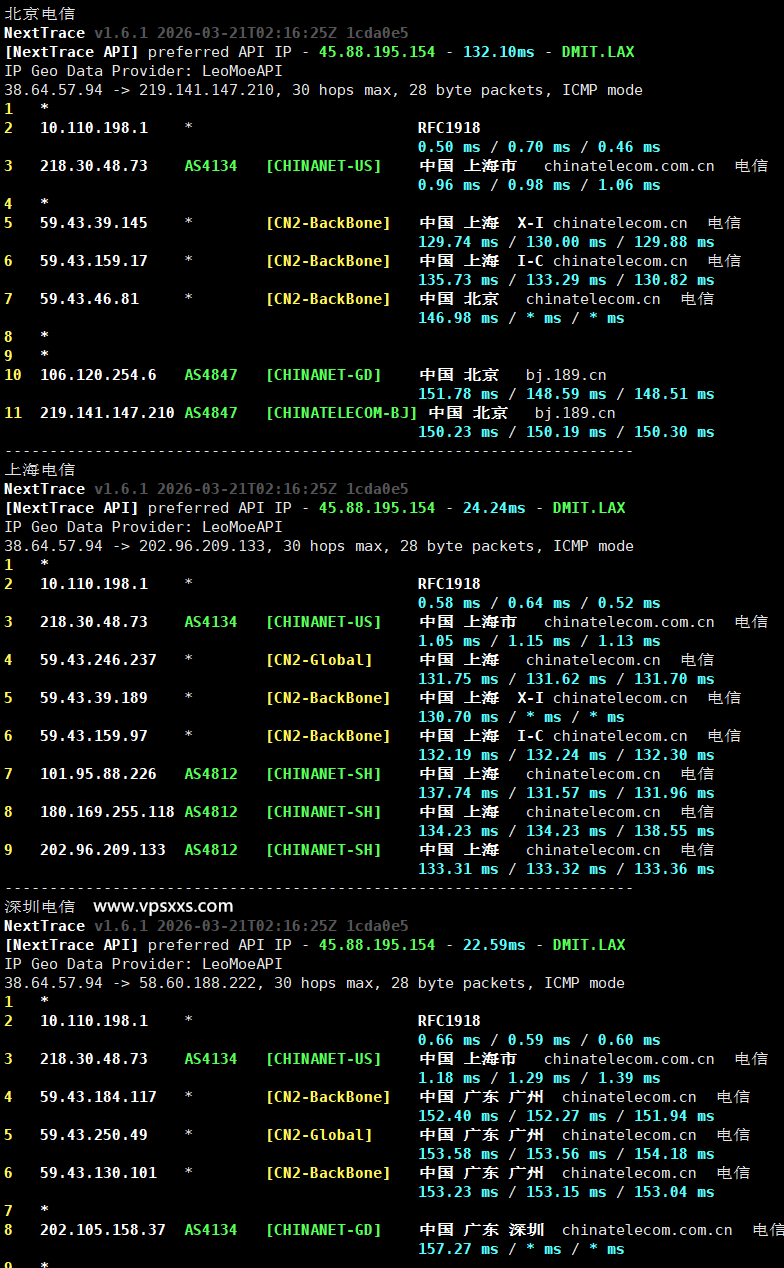Image resolution: width=784 pixels, height=1268 pixels.
Task: Click hop IP address 59.43.130.101
Action: pos(98,1173)
